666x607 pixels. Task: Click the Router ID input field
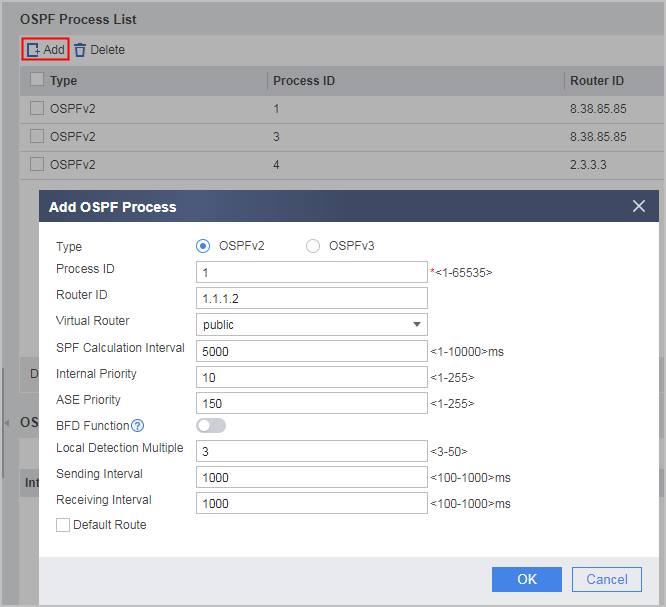pos(312,298)
